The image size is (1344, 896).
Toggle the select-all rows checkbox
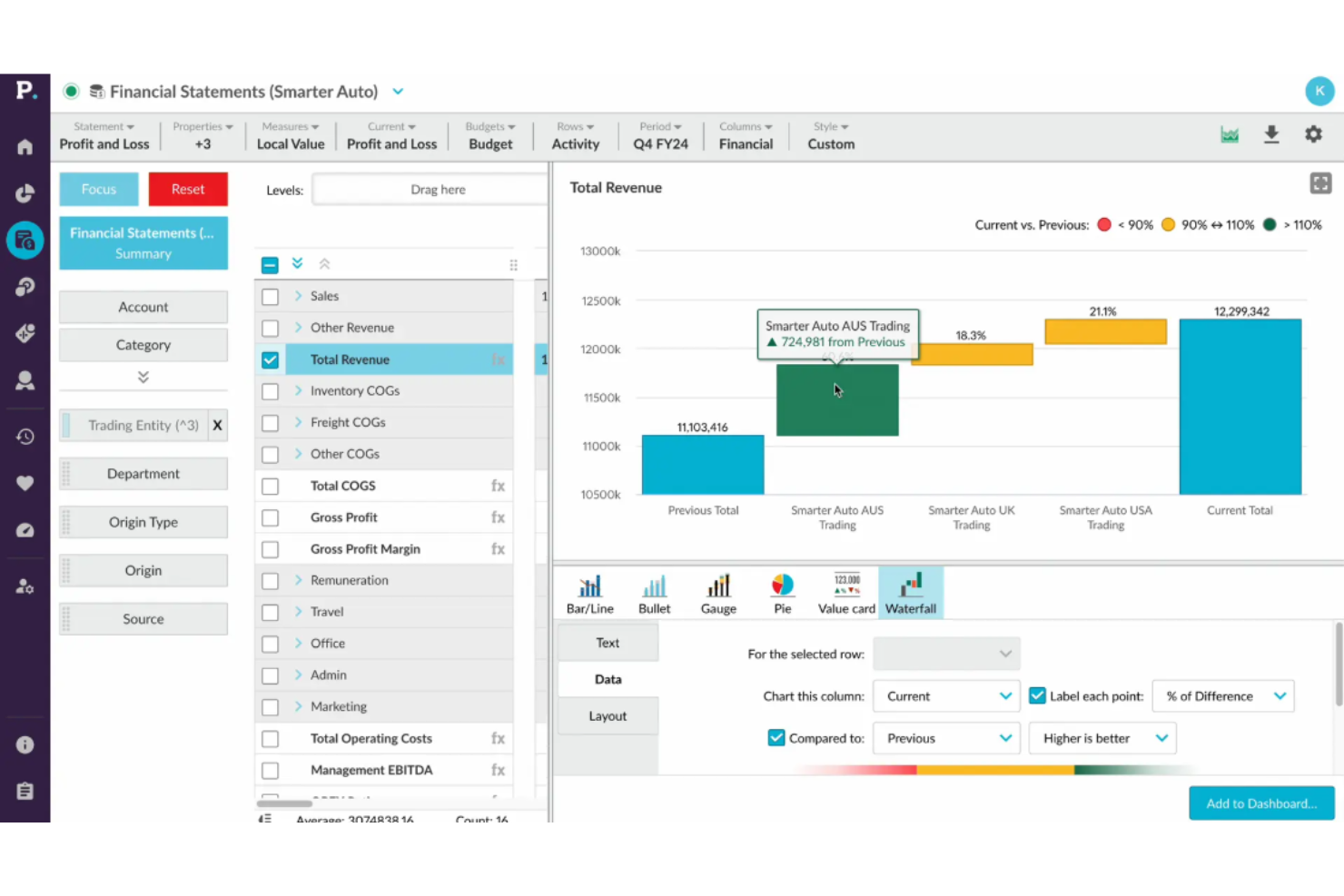(270, 265)
